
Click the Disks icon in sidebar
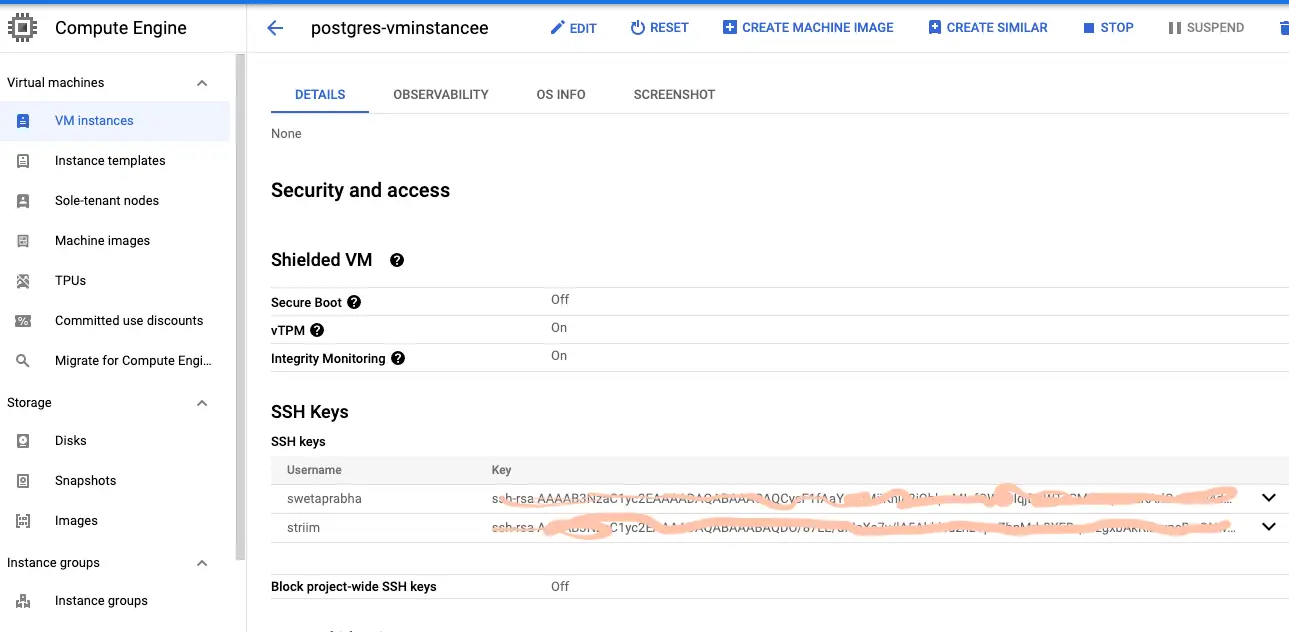tap(23, 441)
